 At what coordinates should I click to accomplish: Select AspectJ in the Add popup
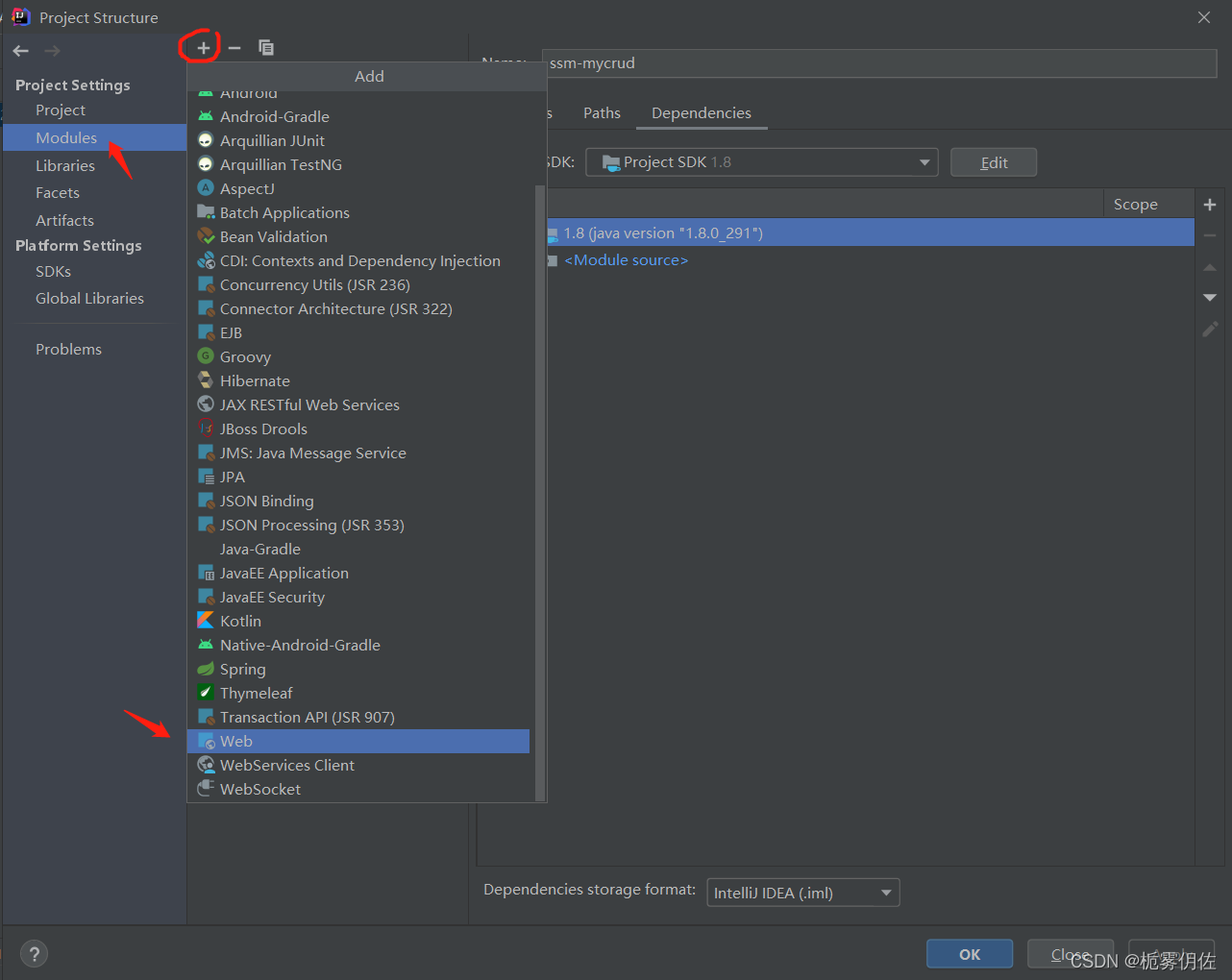358,188
